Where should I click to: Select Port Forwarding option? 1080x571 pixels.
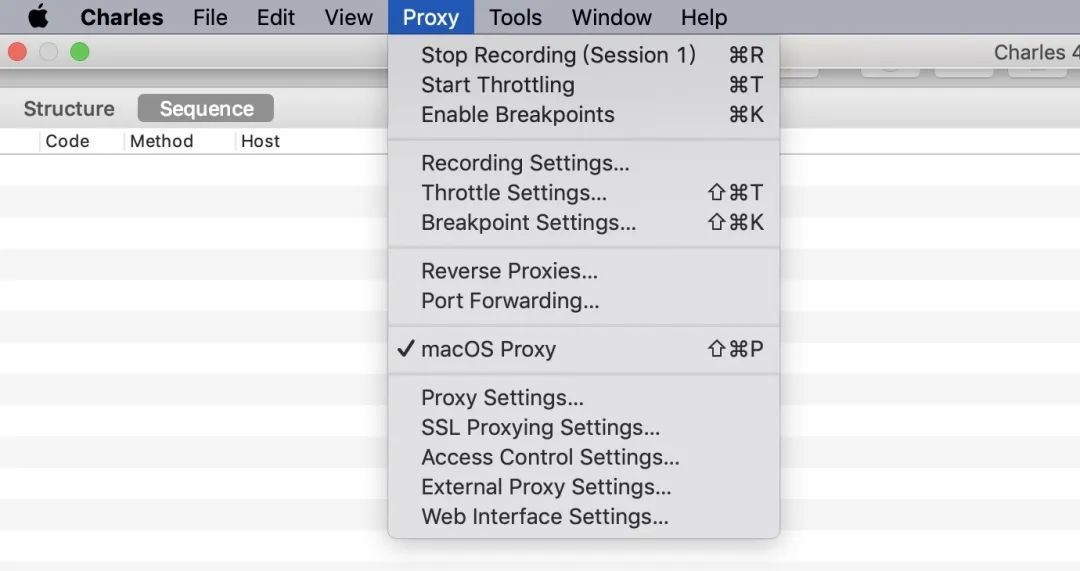510,300
